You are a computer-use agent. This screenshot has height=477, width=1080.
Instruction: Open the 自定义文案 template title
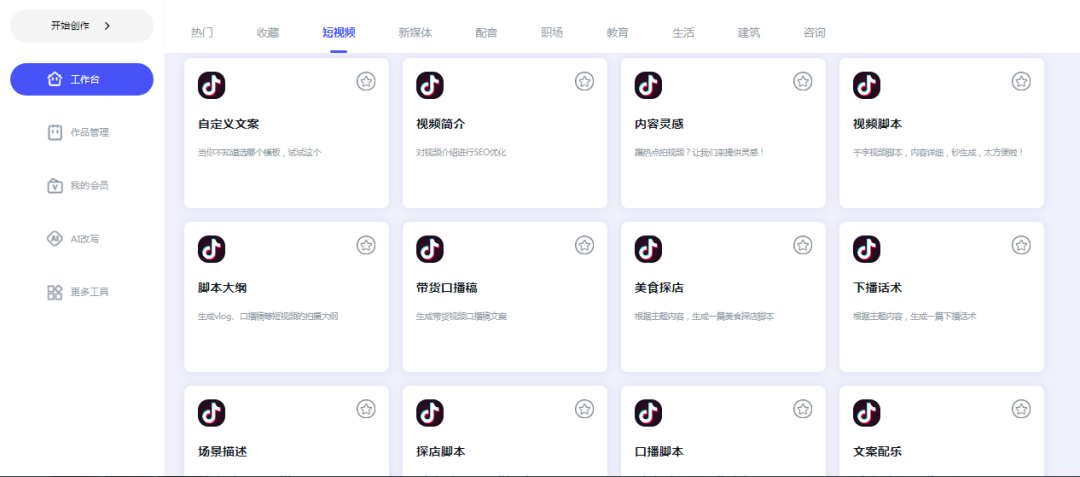(x=229, y=125)
